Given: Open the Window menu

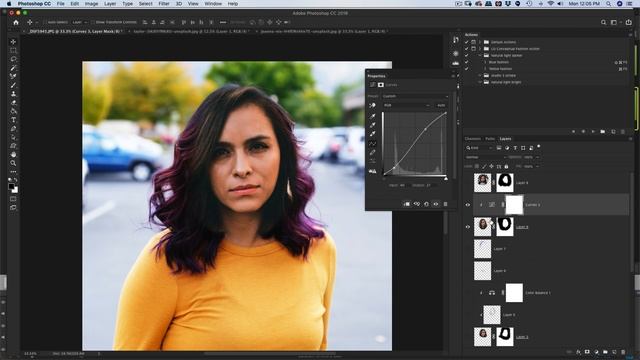Looking at the screenshot, I should (213, 4).
